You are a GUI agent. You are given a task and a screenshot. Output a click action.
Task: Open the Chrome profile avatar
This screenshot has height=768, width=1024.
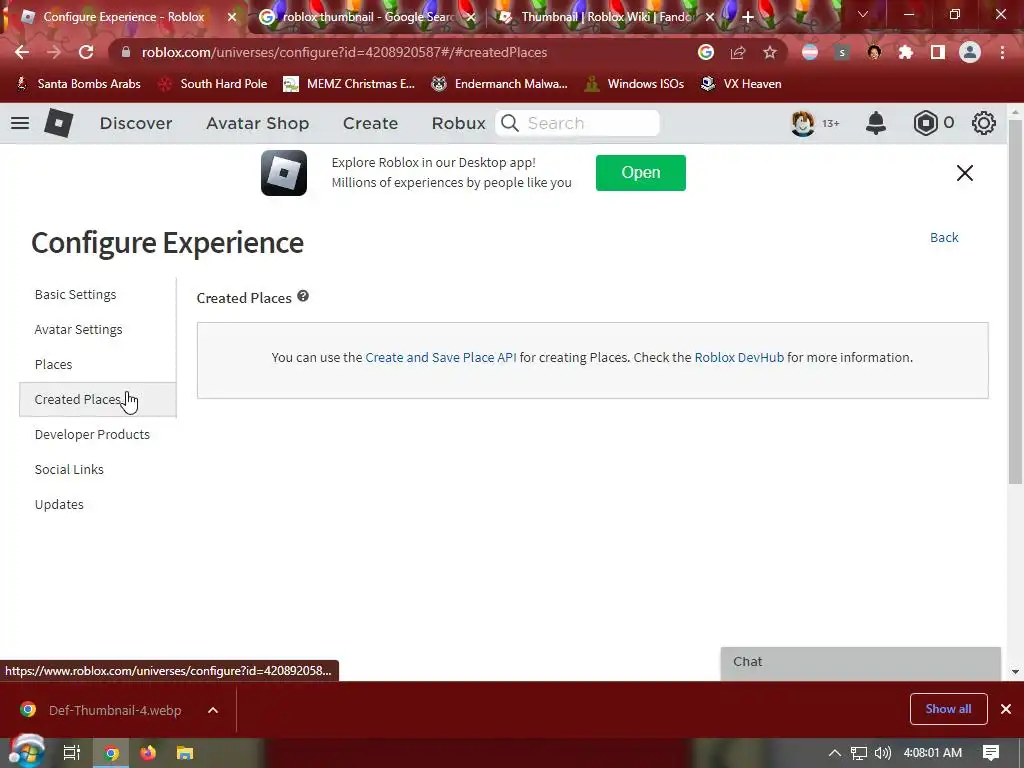tap(970, 52)
